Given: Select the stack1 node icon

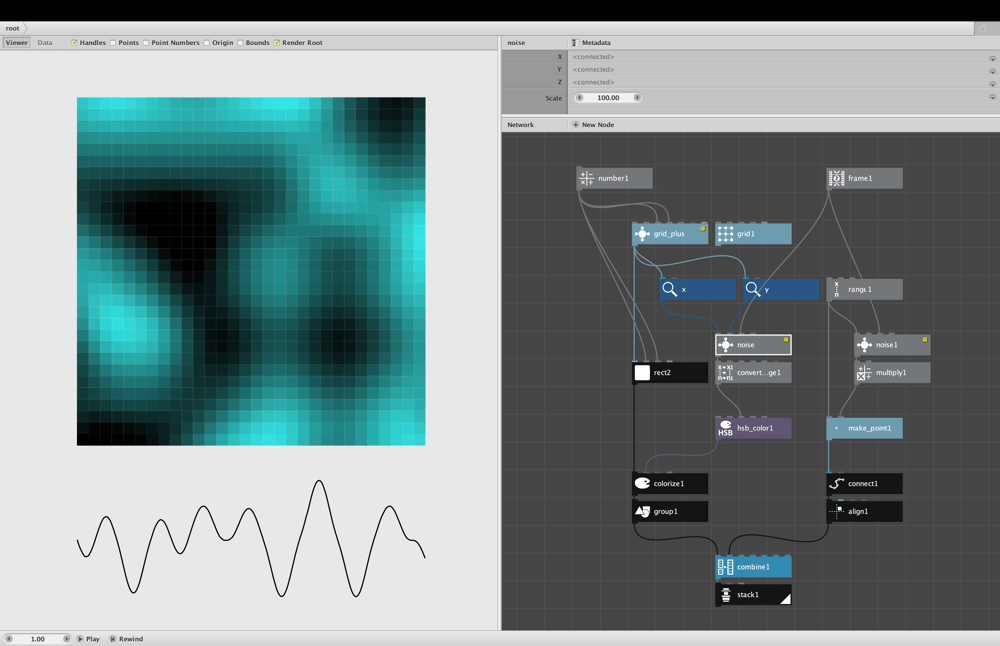Looking at the screenshot, I should 725,595.
